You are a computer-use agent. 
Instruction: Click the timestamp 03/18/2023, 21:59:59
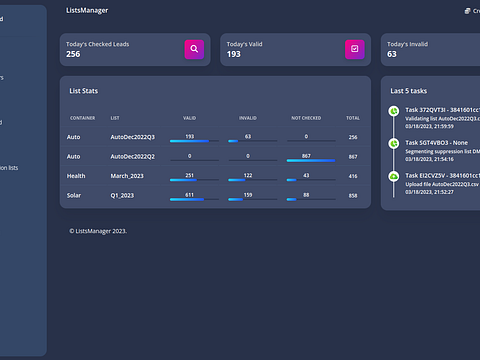point(429,126)
